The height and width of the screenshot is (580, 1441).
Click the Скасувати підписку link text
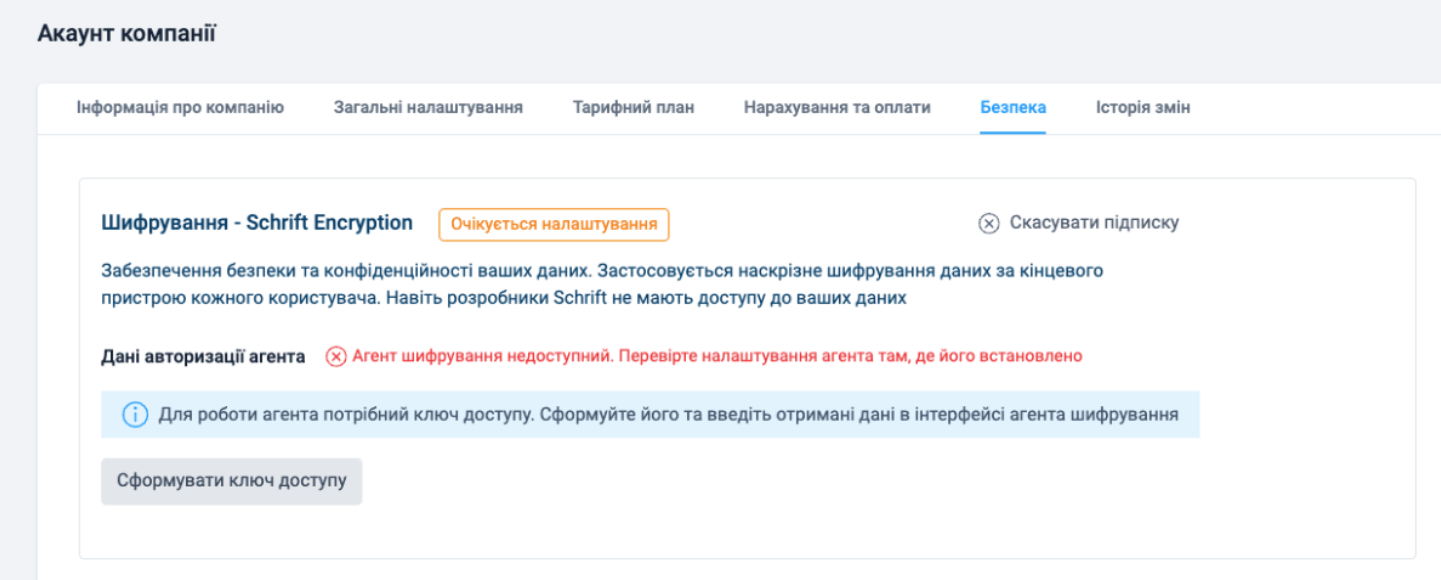tap(1094, 223)
